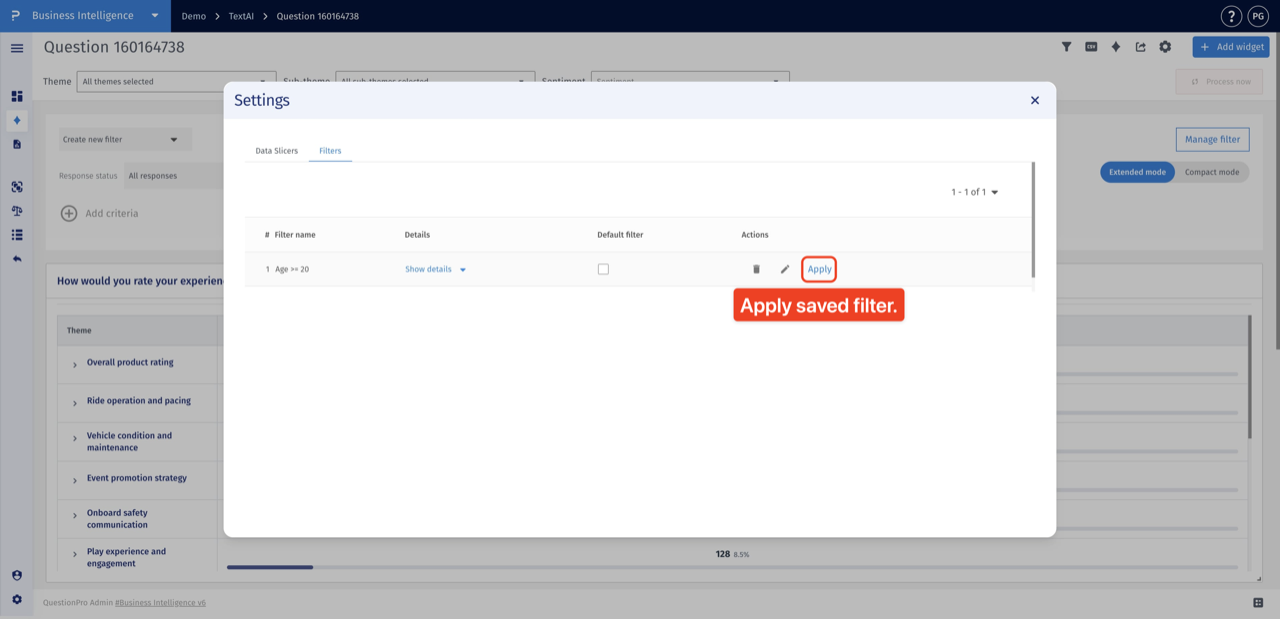Screen dimensions: 1280x619
Task: Switch to Extended mode
Action: (x=1137, y=172)
